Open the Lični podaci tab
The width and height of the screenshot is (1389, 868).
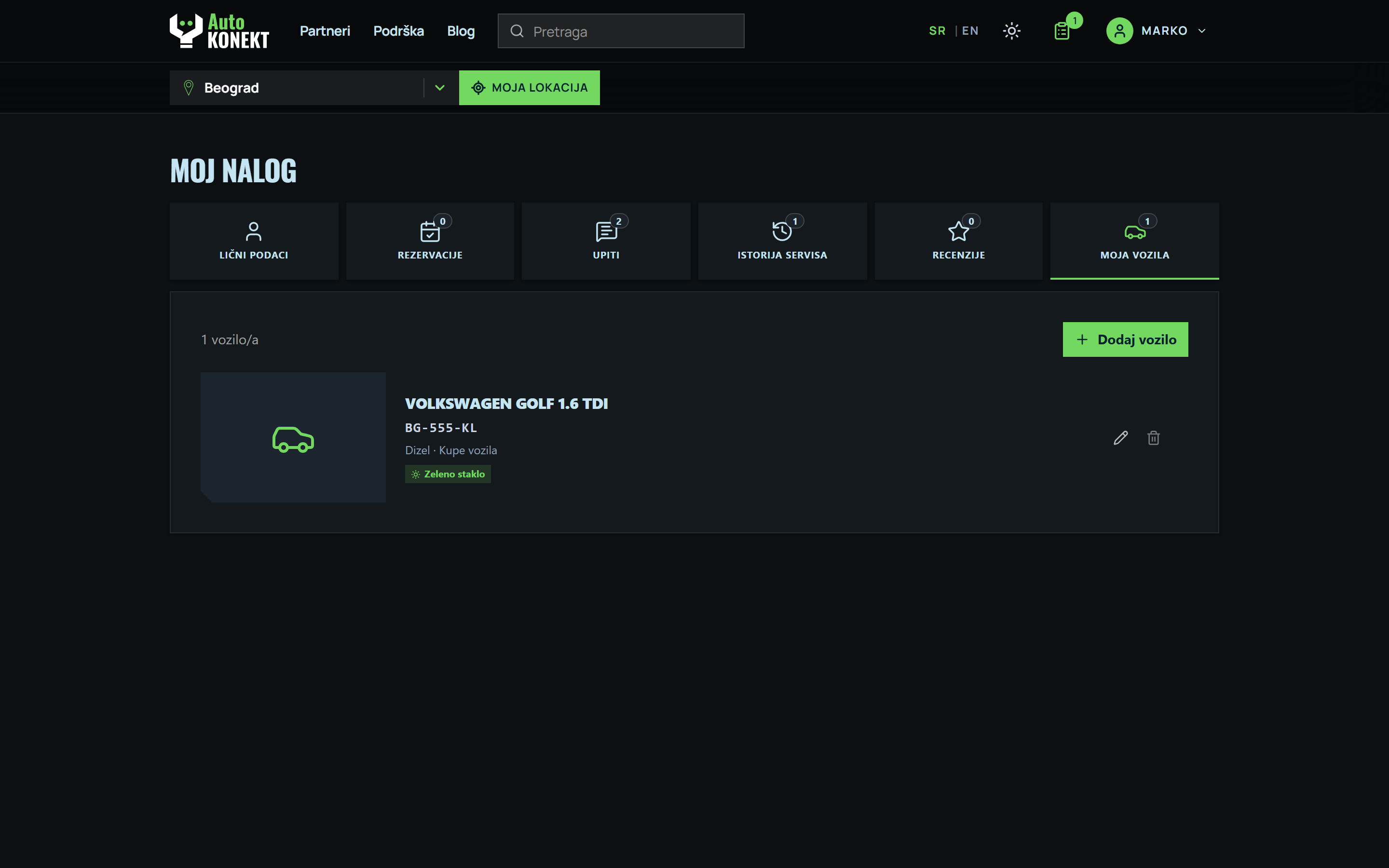(254, 241)
